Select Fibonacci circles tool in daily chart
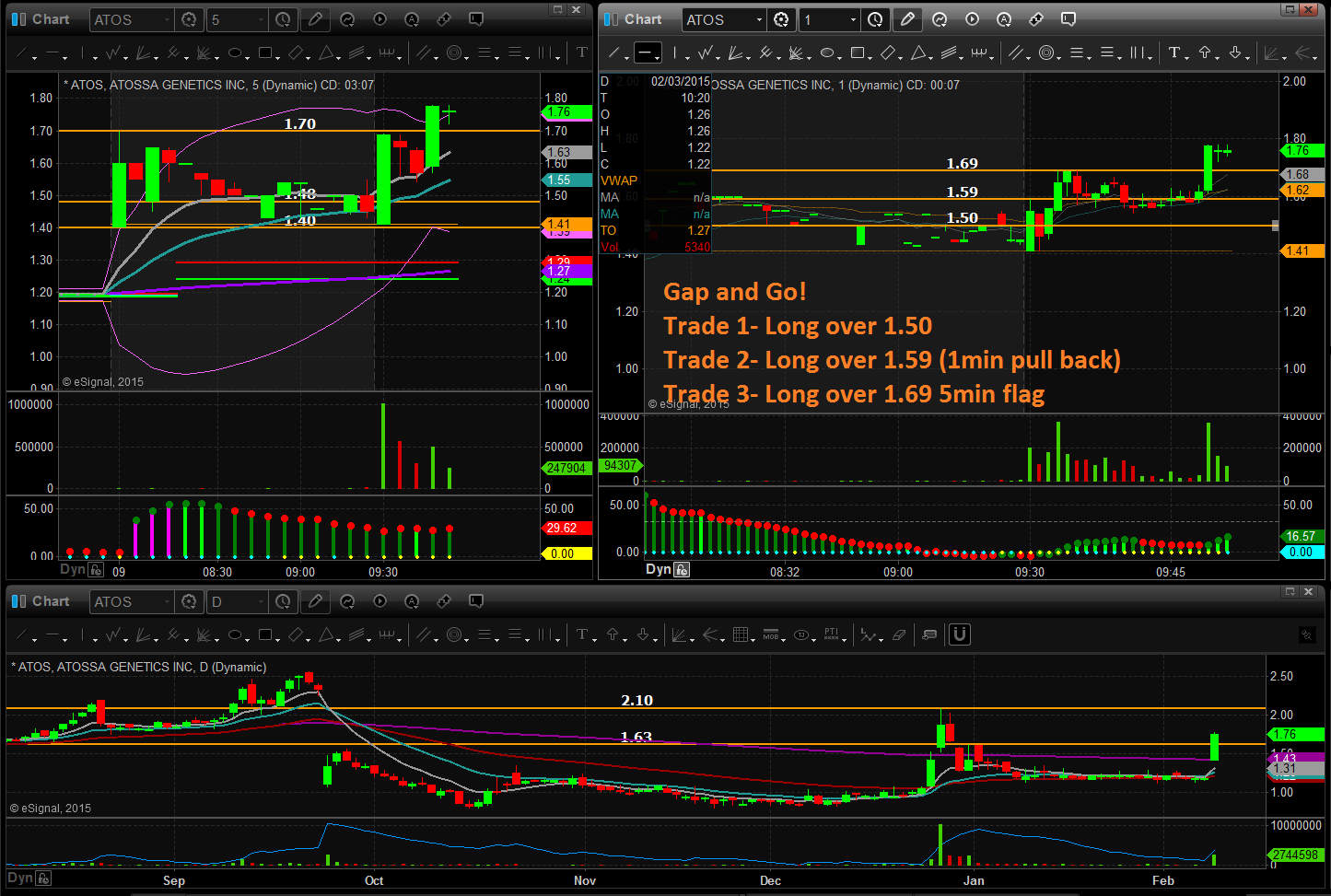This screenshot has height=896, width=1331. (453, 634)
